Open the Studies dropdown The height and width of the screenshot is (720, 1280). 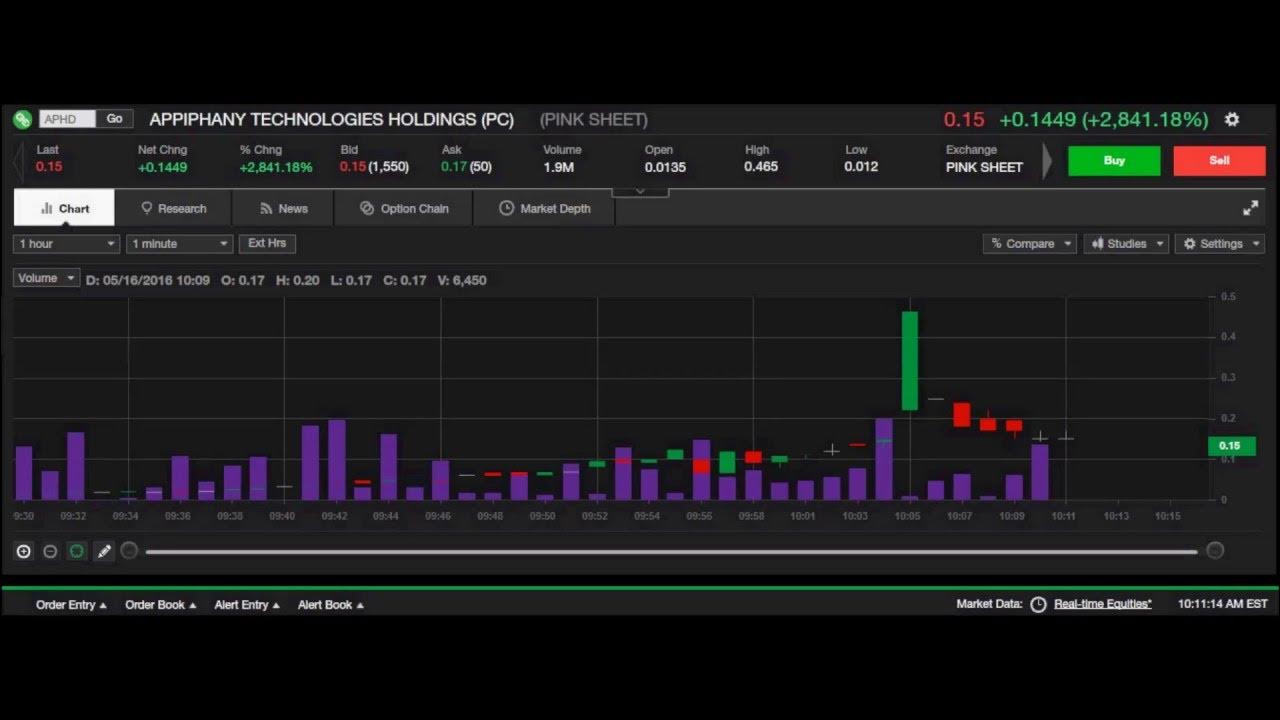tap(1126, 244)
